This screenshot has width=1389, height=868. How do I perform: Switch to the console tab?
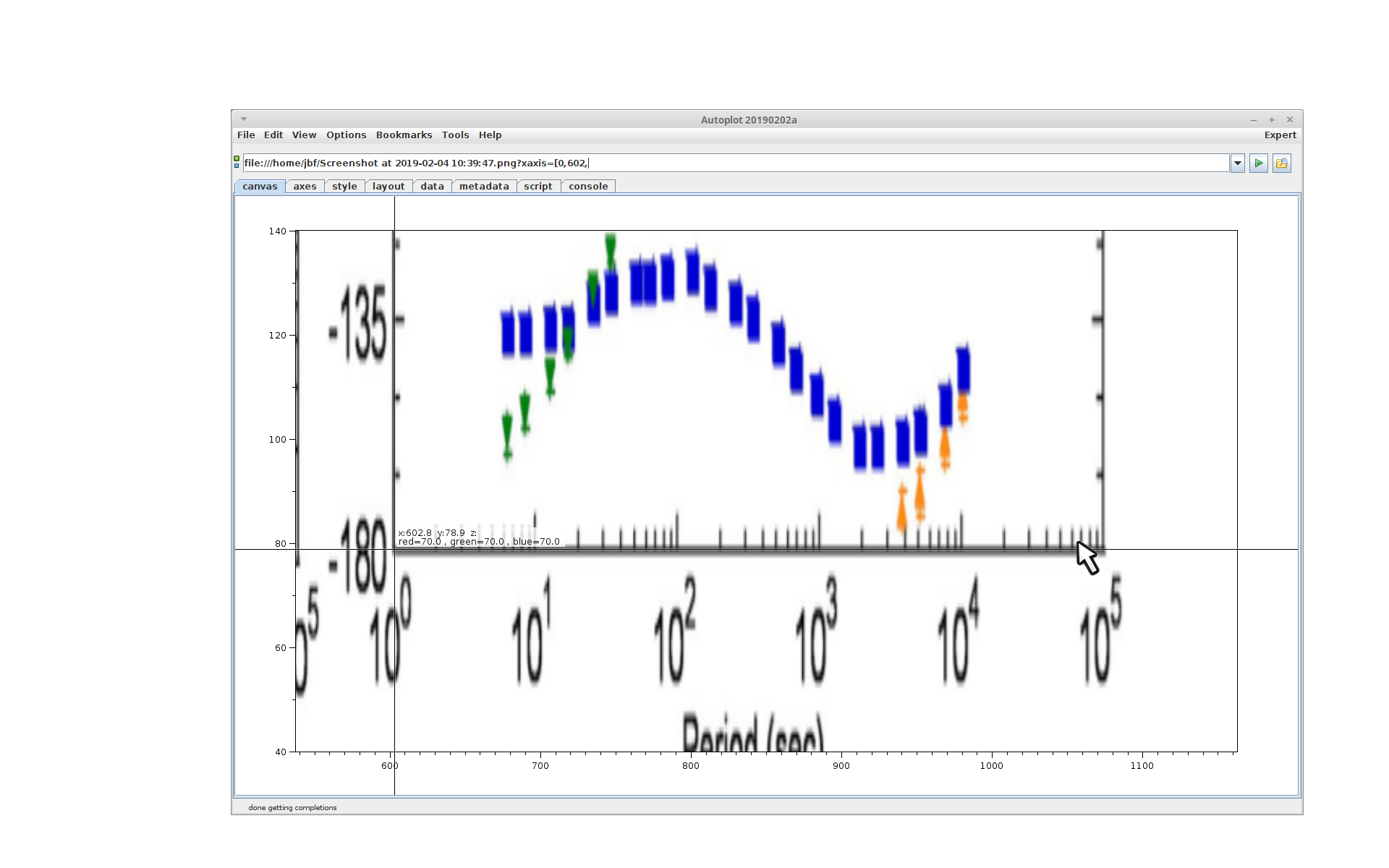click(x=588, y=187)
